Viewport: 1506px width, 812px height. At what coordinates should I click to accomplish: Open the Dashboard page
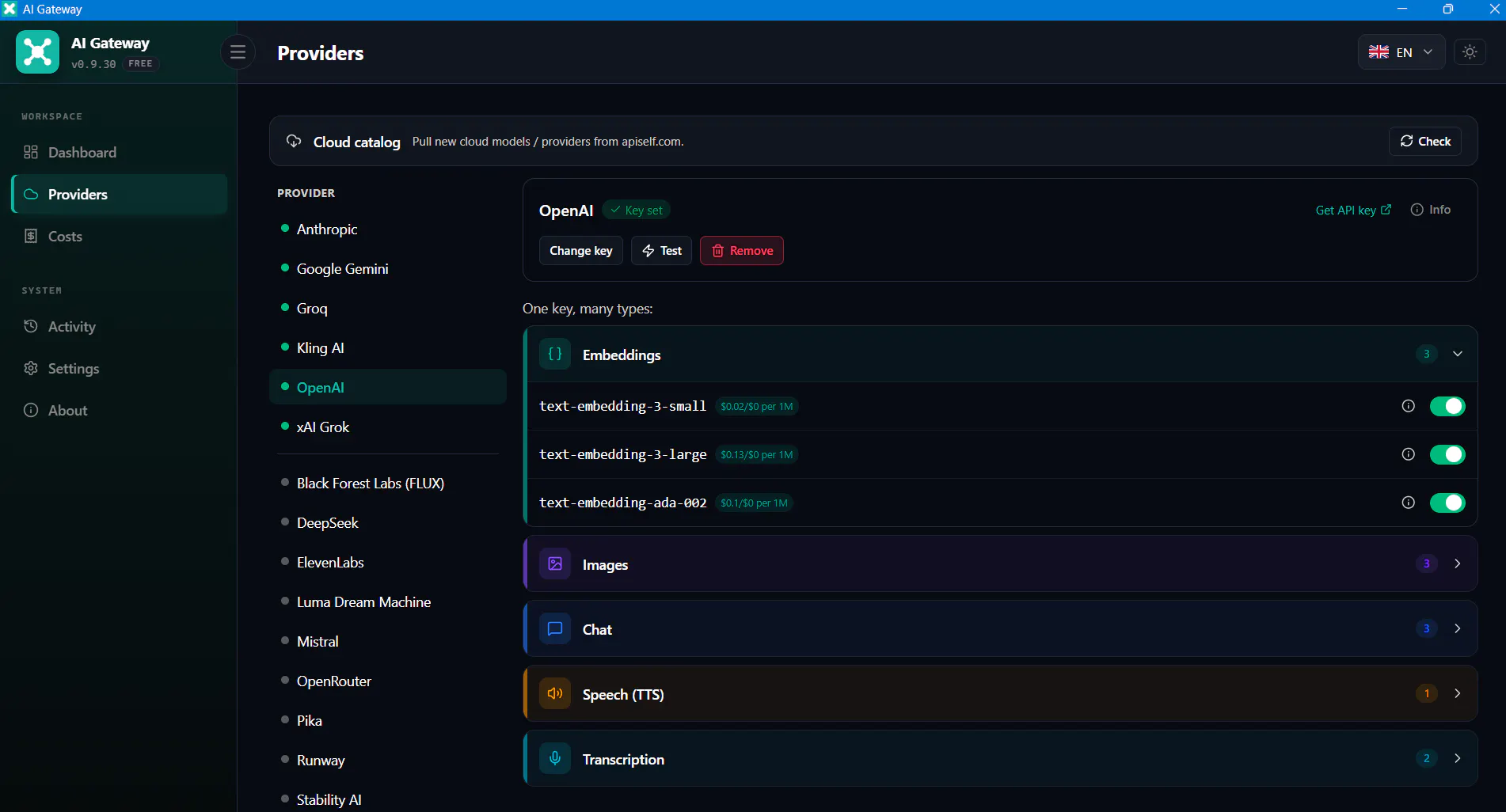pos(119,152)
